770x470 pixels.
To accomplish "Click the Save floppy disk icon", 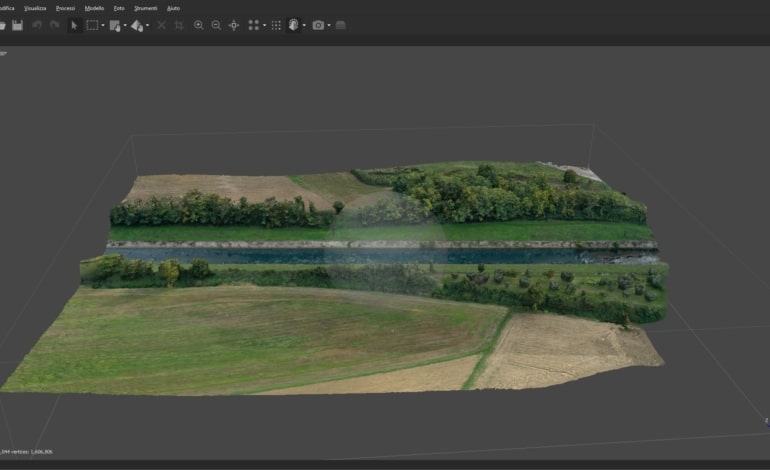I will click(17, 26).
